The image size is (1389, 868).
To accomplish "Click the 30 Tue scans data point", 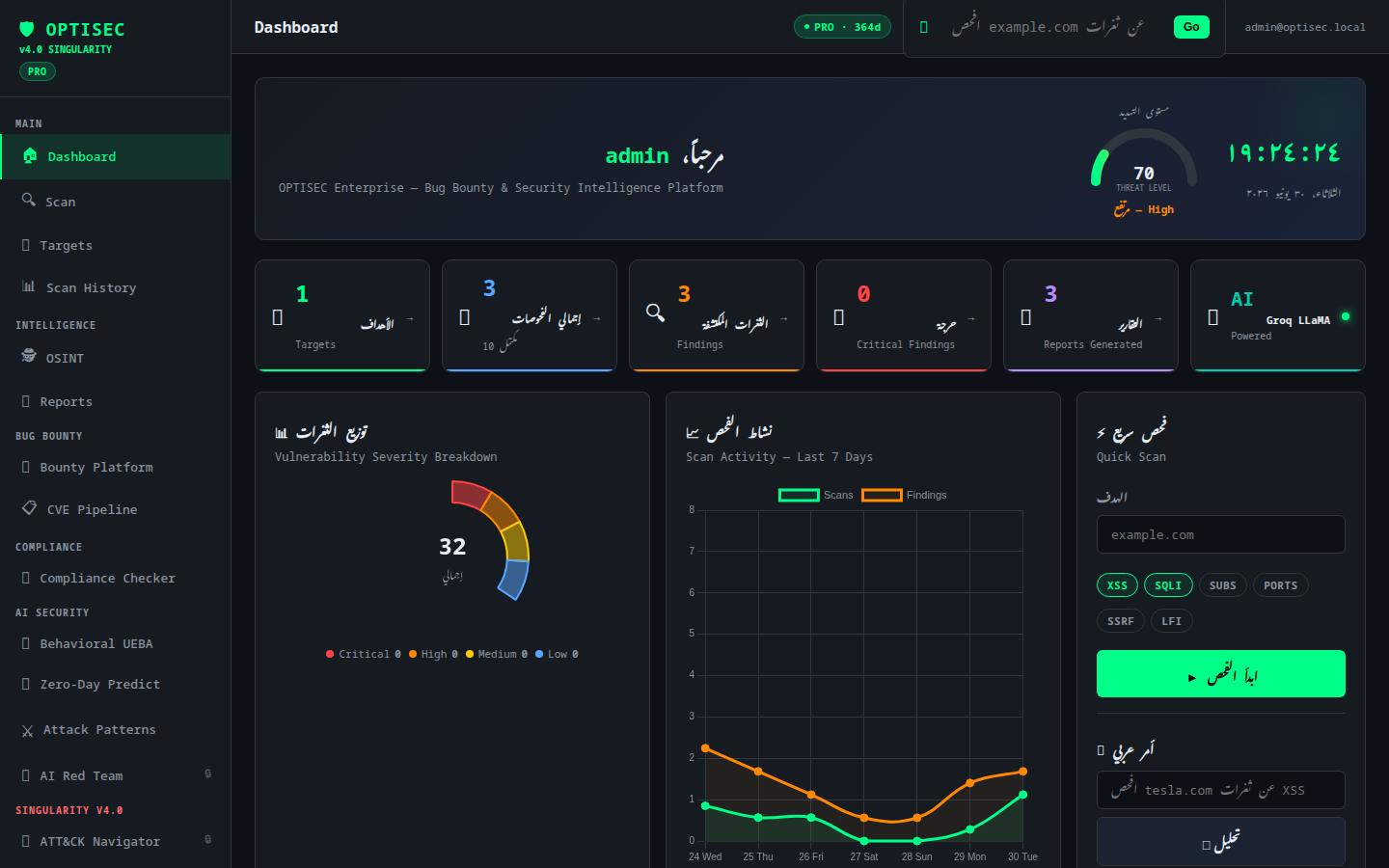I will click(1022, 795).
